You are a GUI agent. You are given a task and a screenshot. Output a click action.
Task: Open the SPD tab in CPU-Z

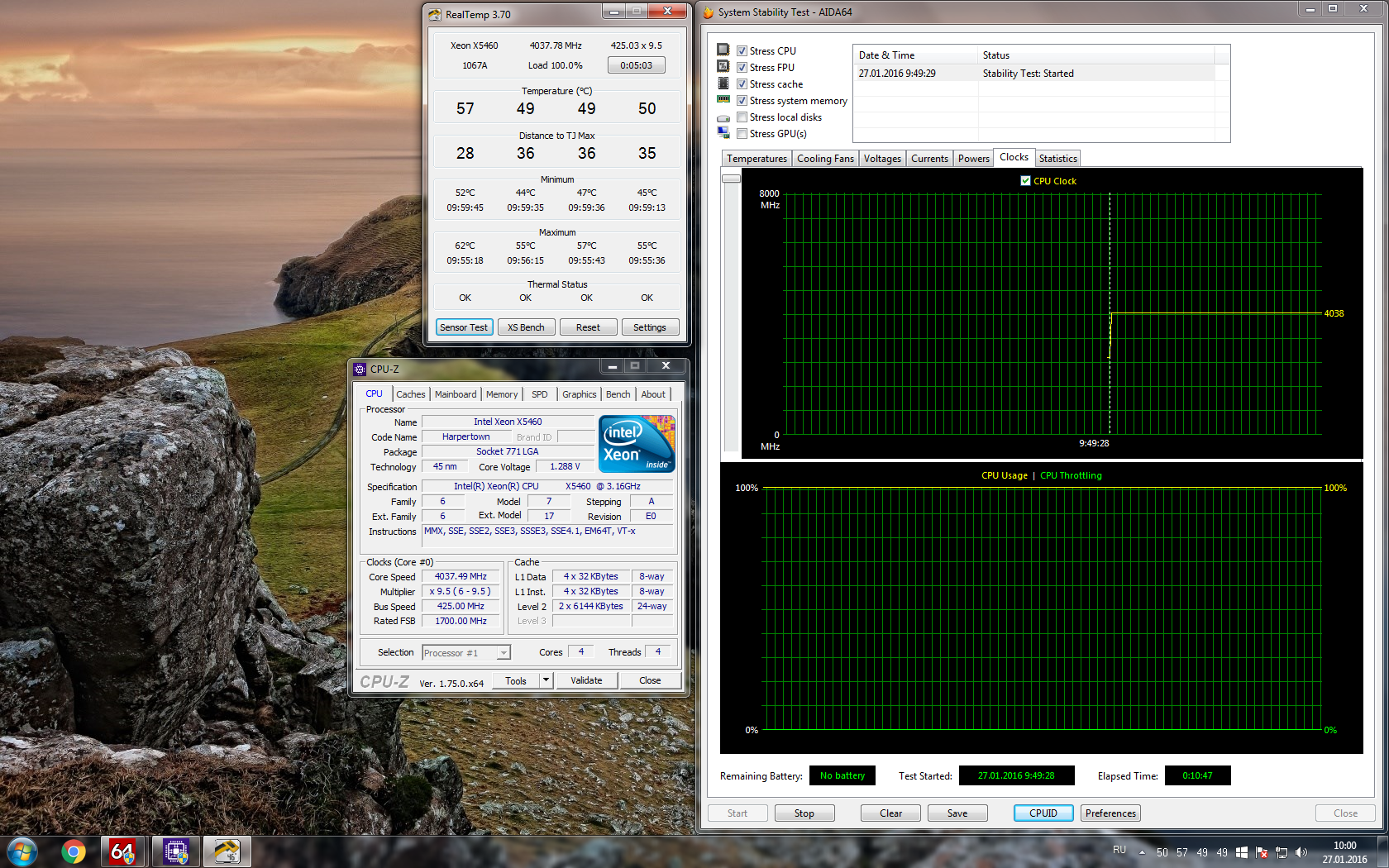(540, 394)
